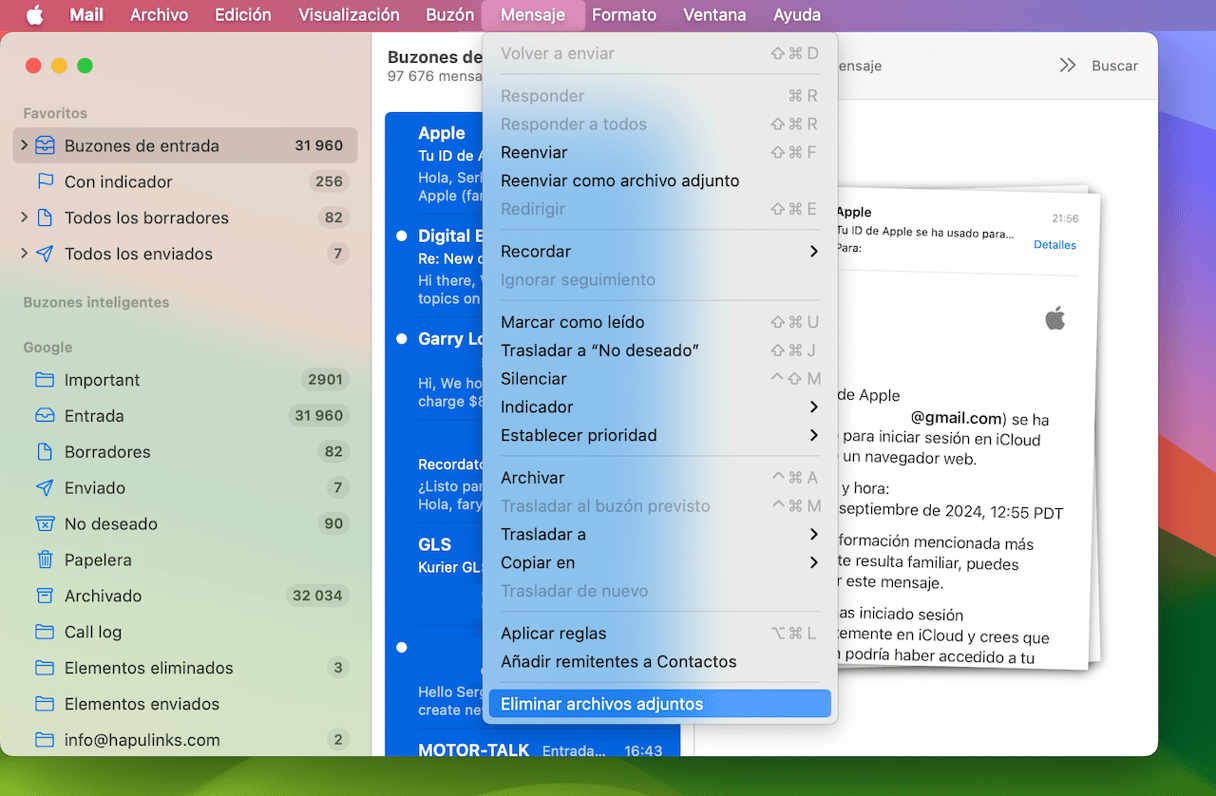Click the Buzones de entrada inbox icon
This screenshot has width=1216, height=796.
tap(44, 146)
